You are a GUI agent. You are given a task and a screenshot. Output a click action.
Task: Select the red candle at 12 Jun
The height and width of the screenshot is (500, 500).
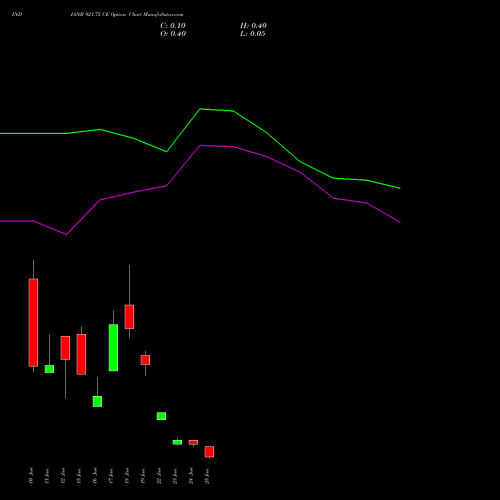65,348
